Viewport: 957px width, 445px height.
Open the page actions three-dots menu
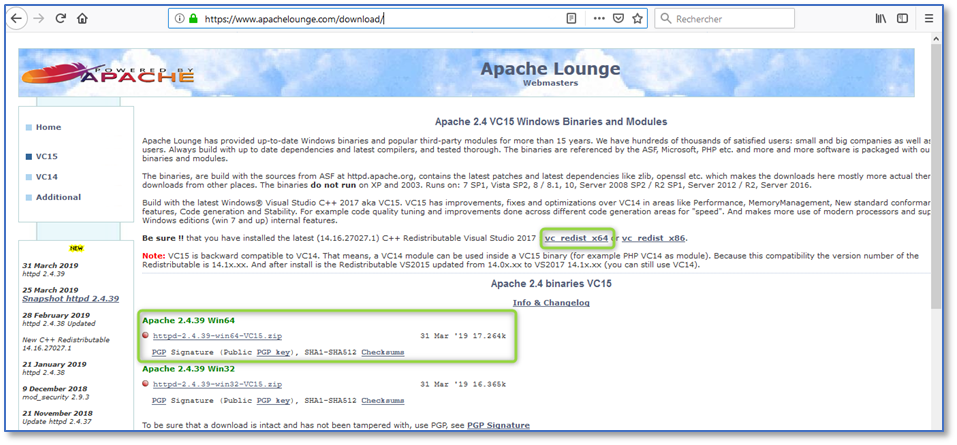pyautogui.click(x=598, y=18)
